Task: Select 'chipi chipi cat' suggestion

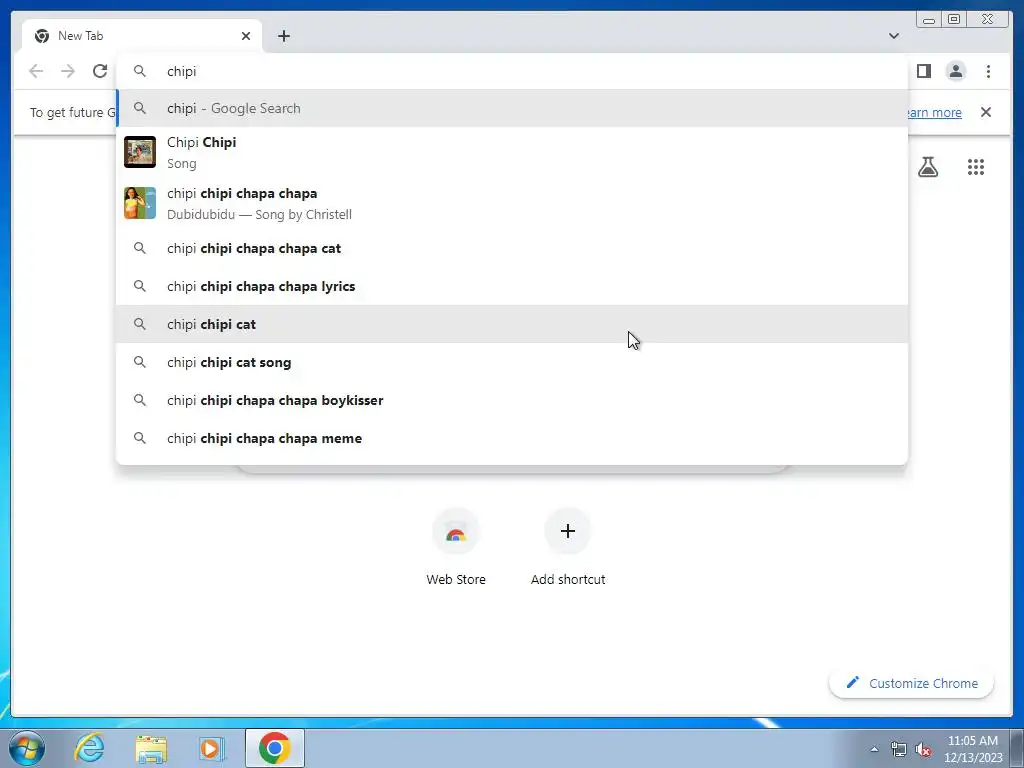Action: [512, 324]
